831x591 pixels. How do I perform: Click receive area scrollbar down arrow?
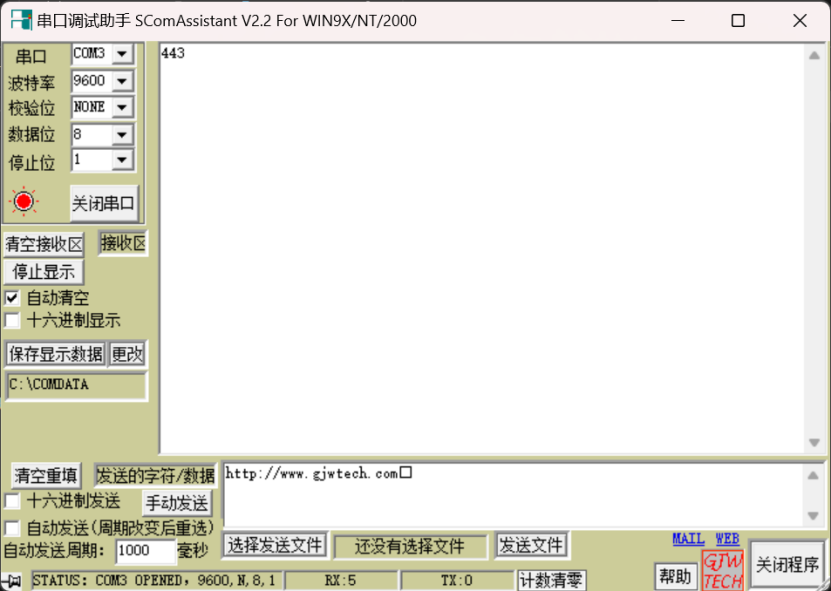[815, 442]
